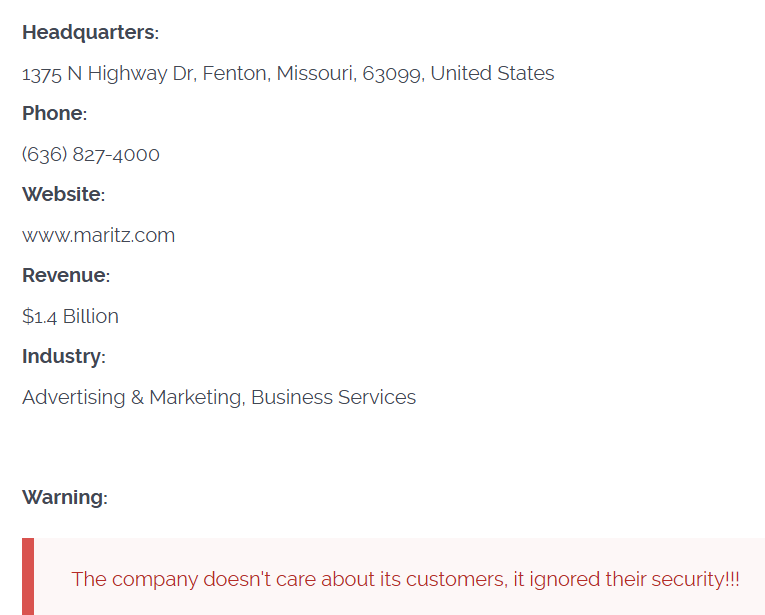Image resolution: width=765 pixels, height=615 pixels.
Task: Click the ZIP code 63099
Action: [391, 73]
